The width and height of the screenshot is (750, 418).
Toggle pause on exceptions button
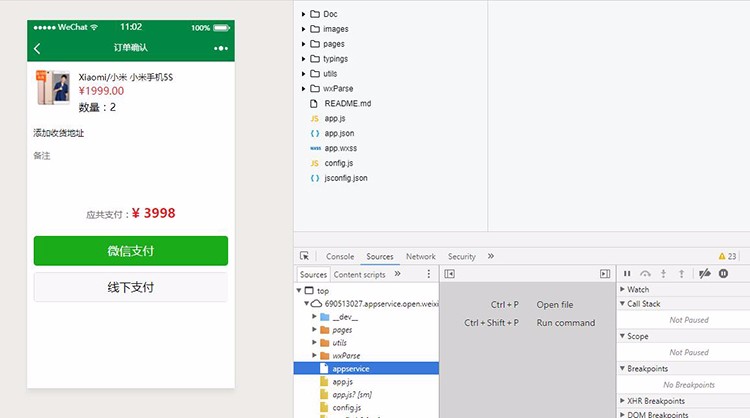point(723,274)
